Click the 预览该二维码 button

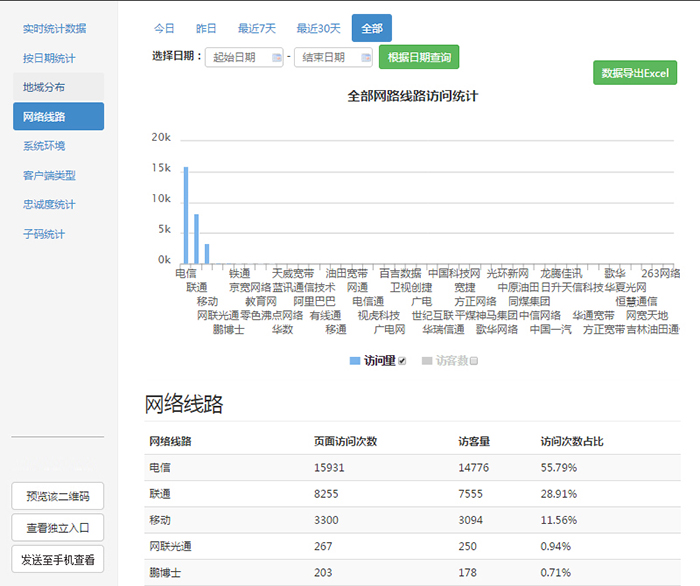click(57, 496)
